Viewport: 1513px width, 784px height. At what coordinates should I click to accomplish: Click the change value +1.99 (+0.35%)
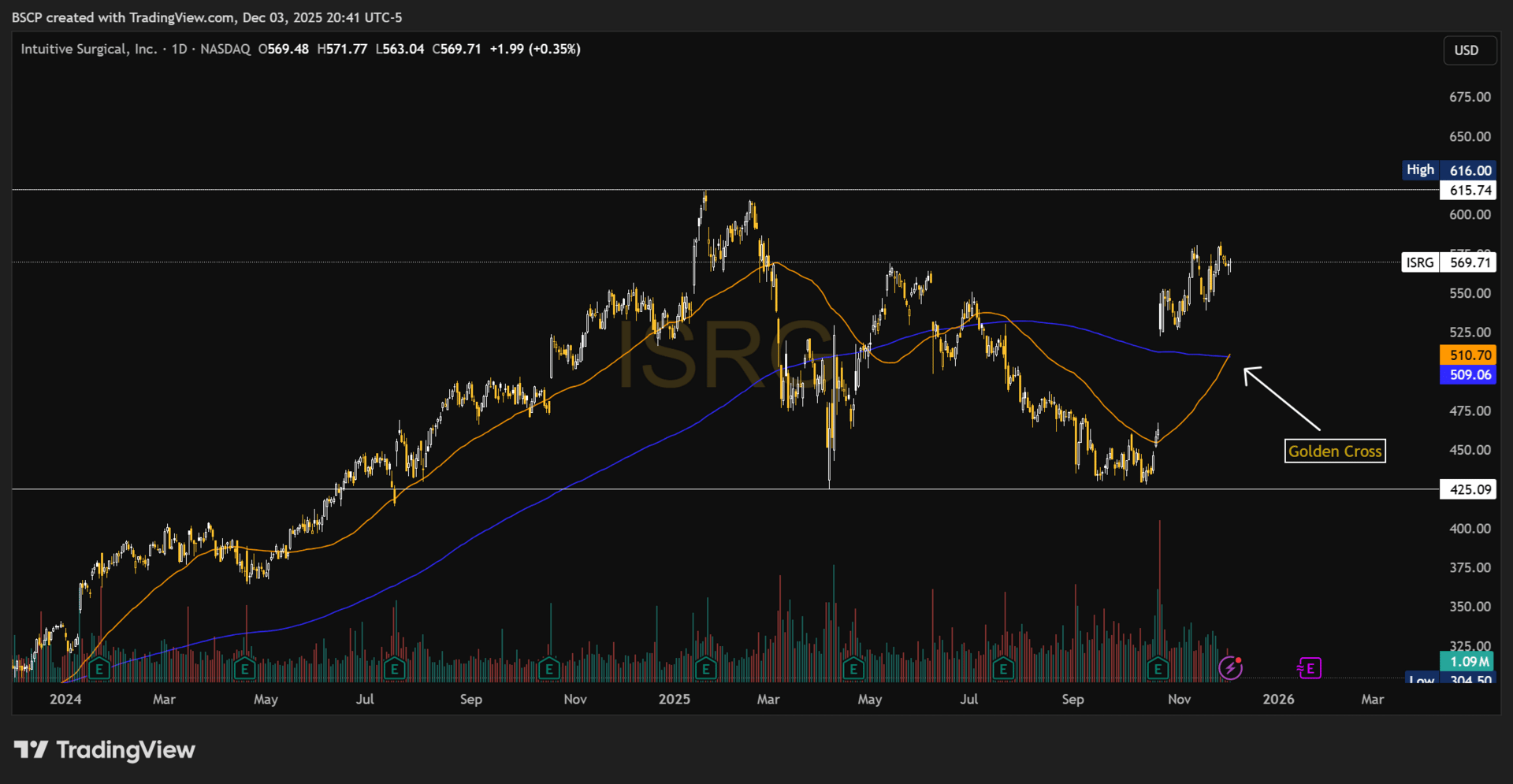[x=535, y=49]
